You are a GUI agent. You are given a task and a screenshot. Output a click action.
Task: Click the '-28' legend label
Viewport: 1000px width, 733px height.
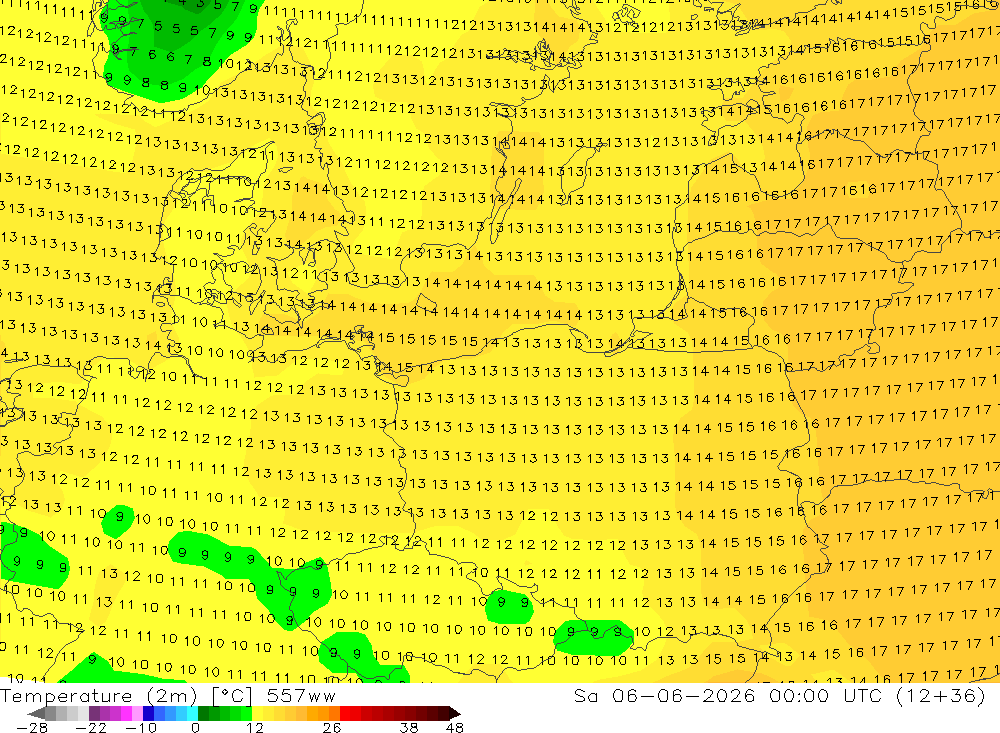pyautogui.click(x=32, y=728)
